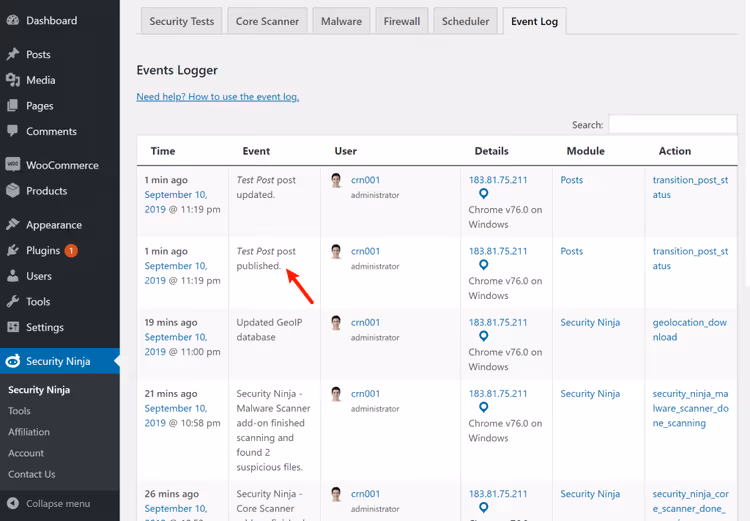The height and width of the screenshot is (521, 750).
Task: Open the Firewall tab
Action: click(x=402, y=21)
